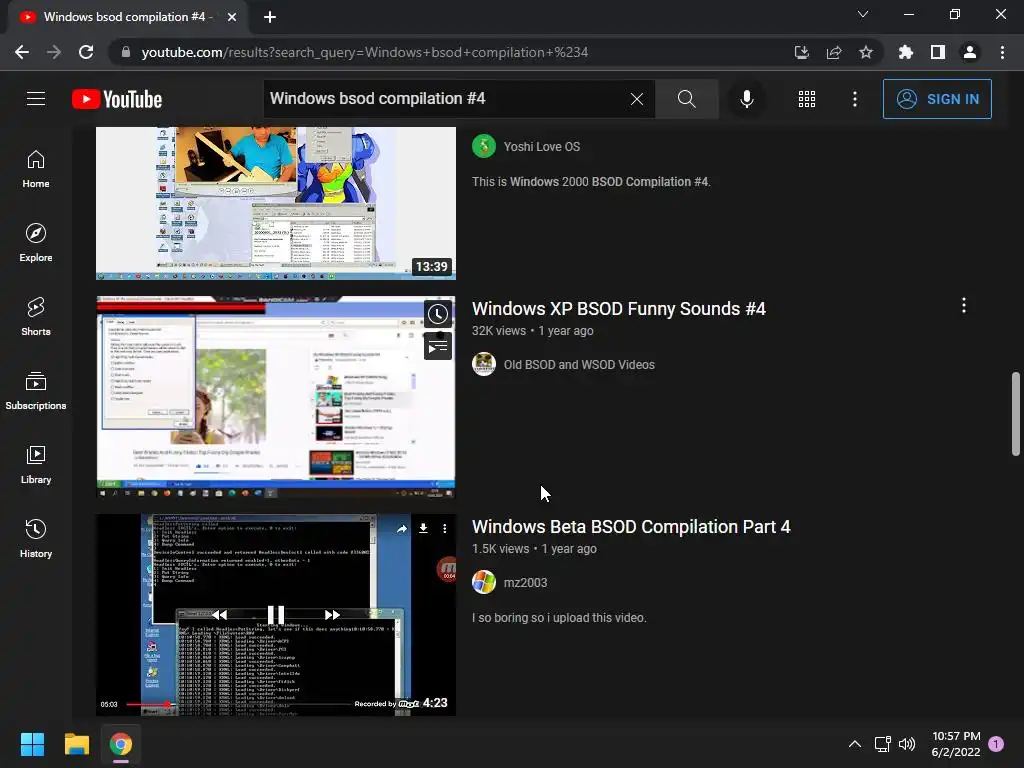Click the mz2003 channel avatar
1024x768 pixels.
pyautogui.click(x=484, y=582)
